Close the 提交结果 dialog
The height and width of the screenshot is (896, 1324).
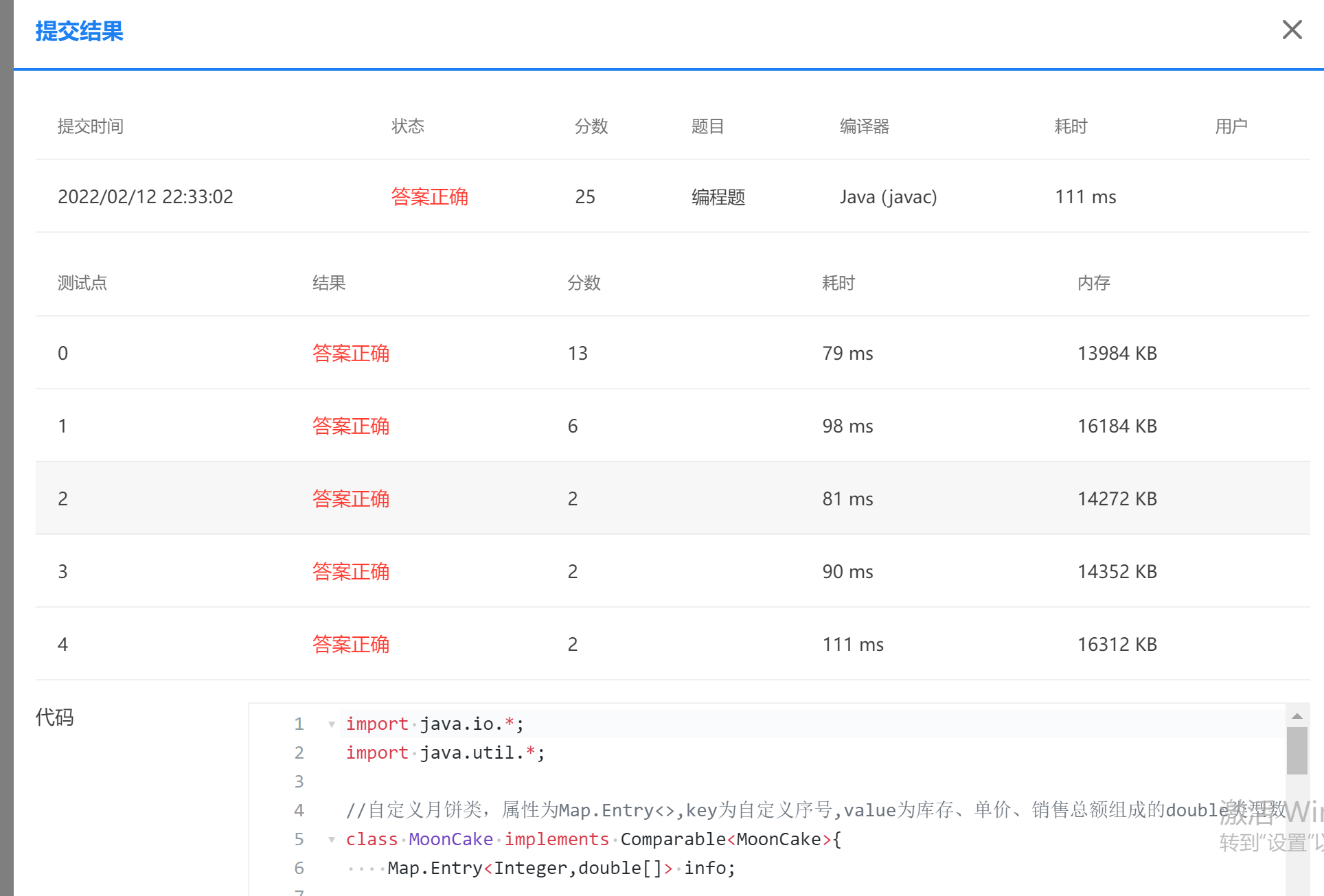[x=1292, y=30]
